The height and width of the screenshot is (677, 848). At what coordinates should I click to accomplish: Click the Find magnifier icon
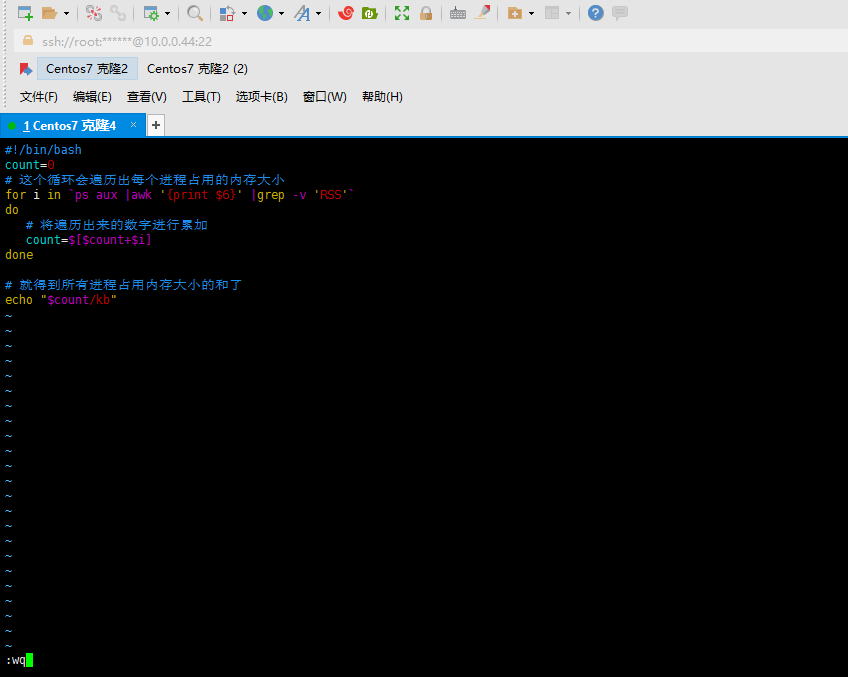click(195, 13)
